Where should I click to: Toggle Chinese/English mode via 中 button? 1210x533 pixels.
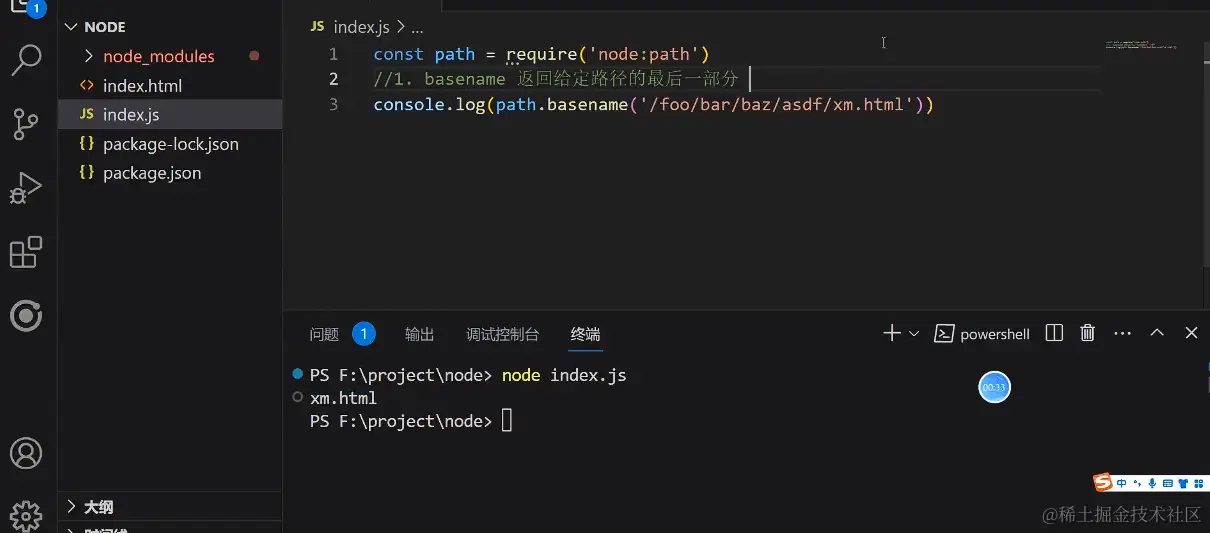click(1122, 484)
